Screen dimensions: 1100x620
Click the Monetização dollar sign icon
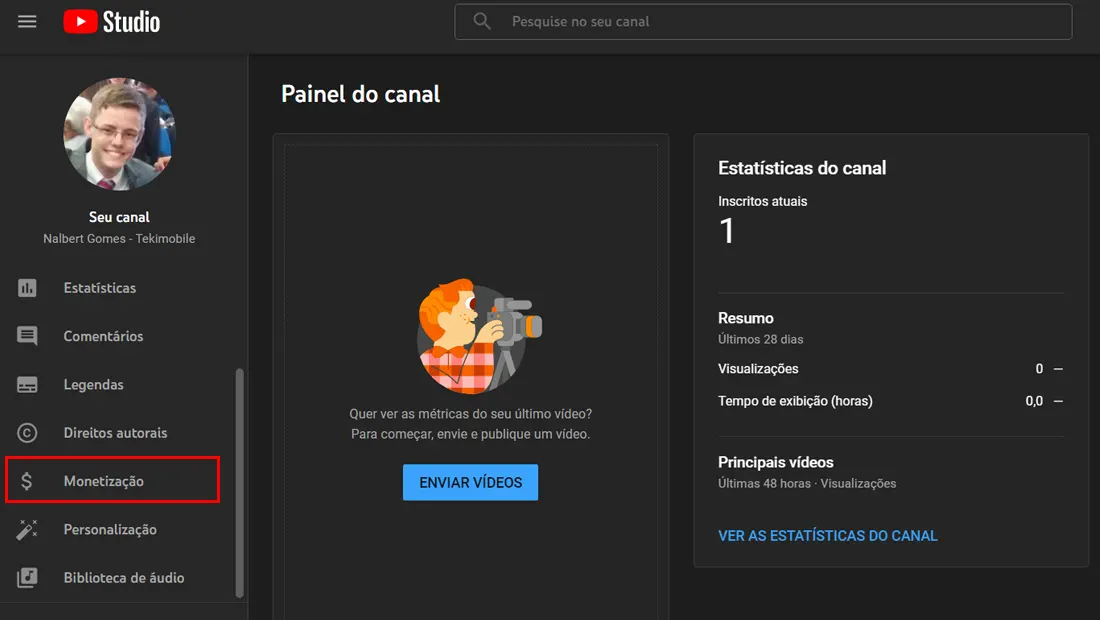point(27,481)
